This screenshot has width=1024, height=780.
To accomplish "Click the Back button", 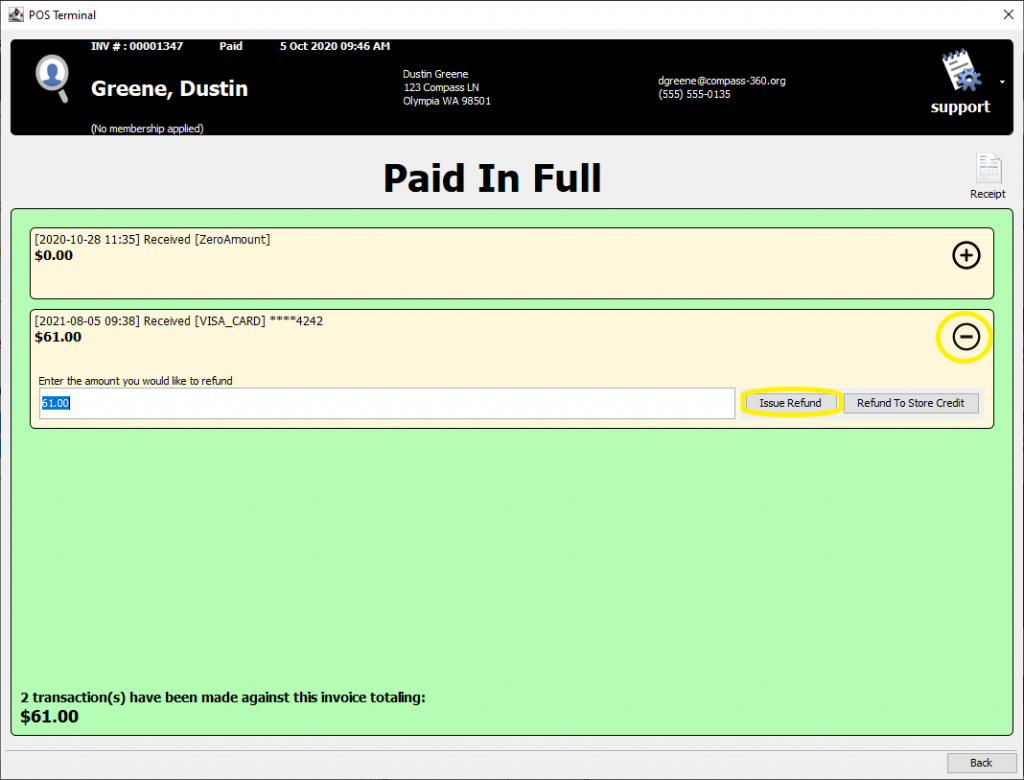I will tap(982, 762).
